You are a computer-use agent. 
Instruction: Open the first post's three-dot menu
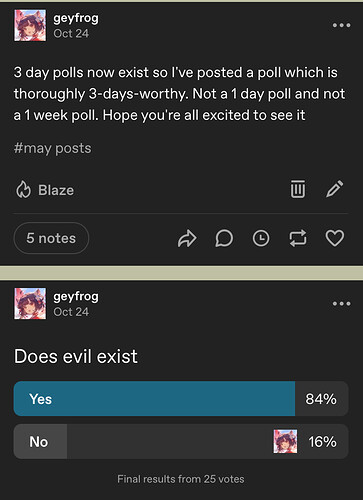tap(341, 25)
